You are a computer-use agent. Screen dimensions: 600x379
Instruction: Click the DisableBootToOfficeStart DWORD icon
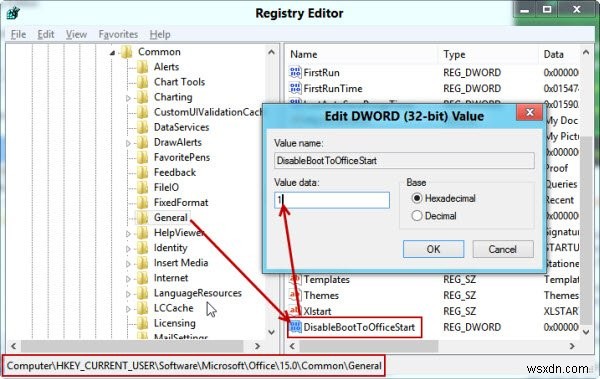(295, 327)
